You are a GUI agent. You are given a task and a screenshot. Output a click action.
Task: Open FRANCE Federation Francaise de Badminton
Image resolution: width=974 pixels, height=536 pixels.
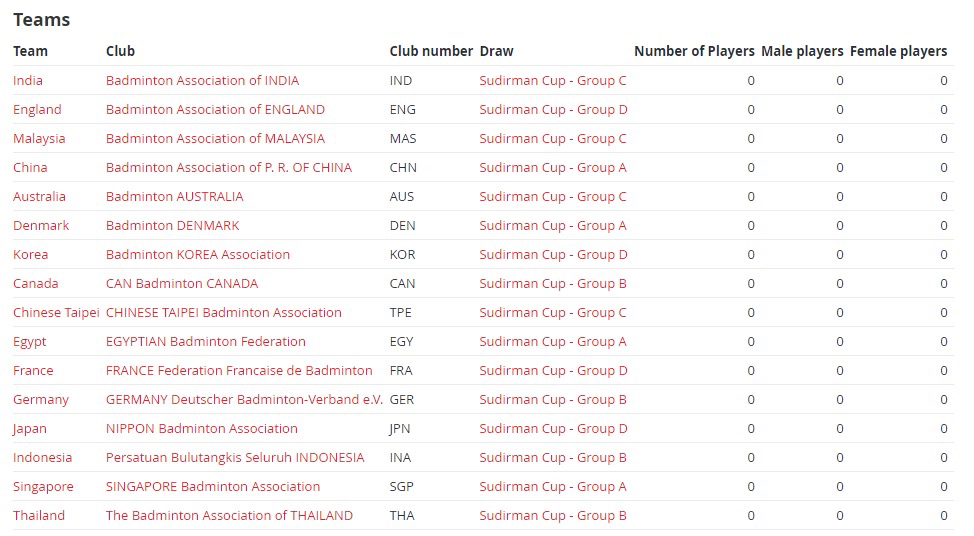tap(239, 371)
